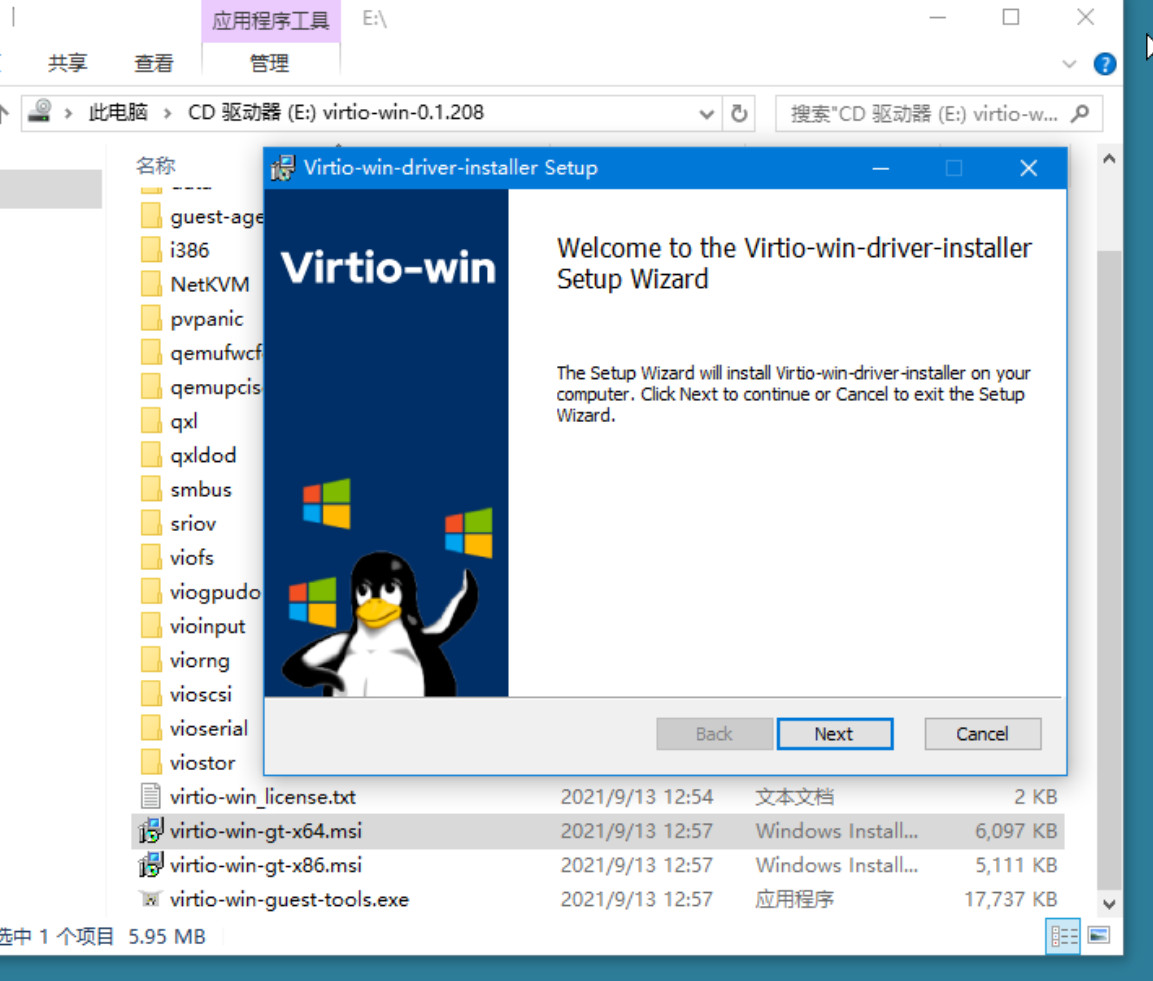
Task: Click the setup dialog title bar icon
Action: [x=283, y=168]
